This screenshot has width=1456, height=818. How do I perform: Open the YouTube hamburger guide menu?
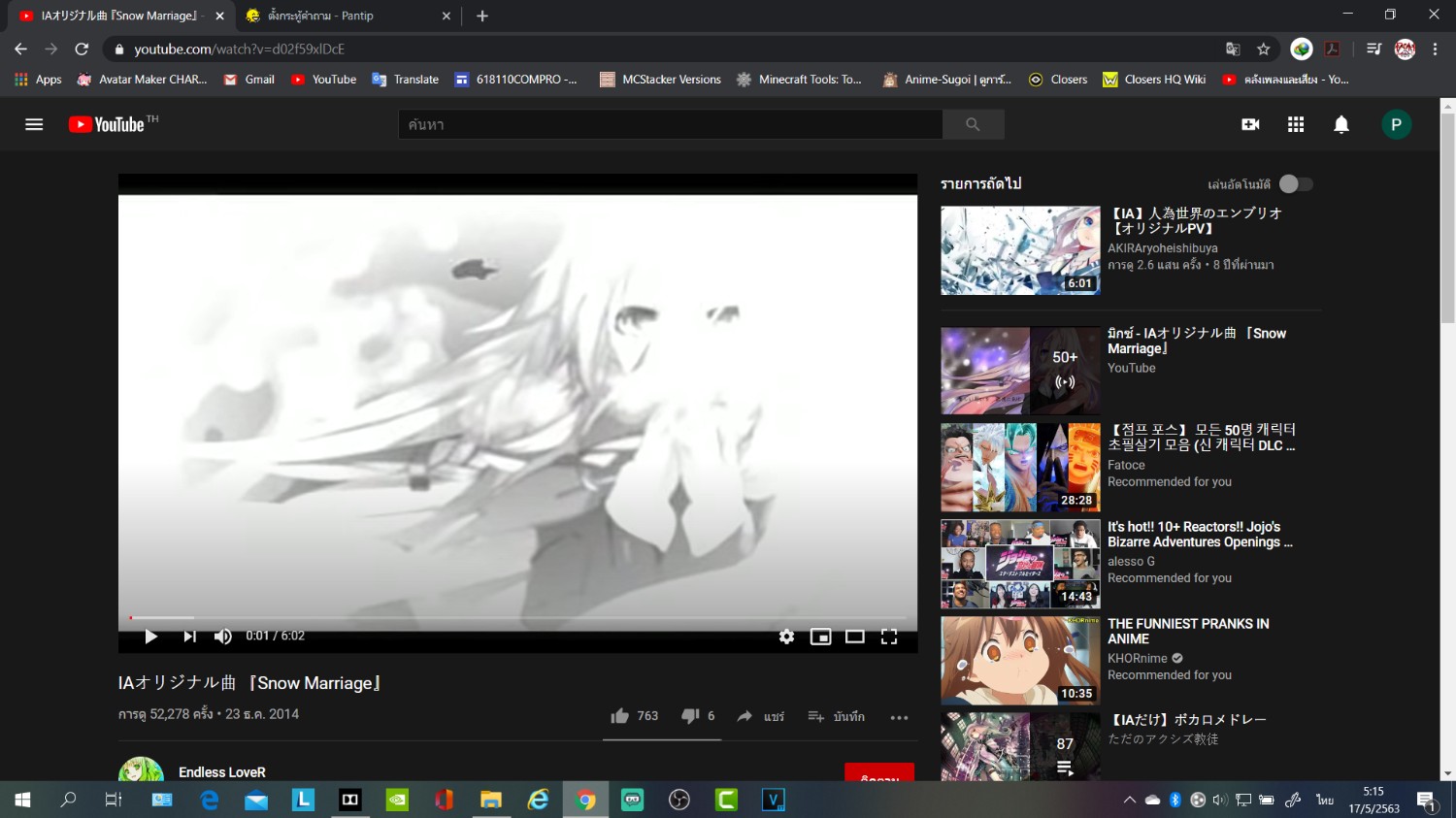point(34,124)
